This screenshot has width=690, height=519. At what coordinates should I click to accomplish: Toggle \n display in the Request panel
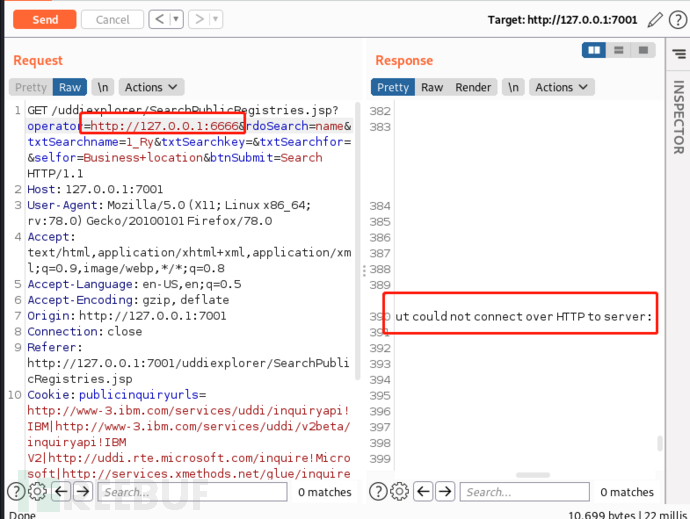tap(102, 87)
